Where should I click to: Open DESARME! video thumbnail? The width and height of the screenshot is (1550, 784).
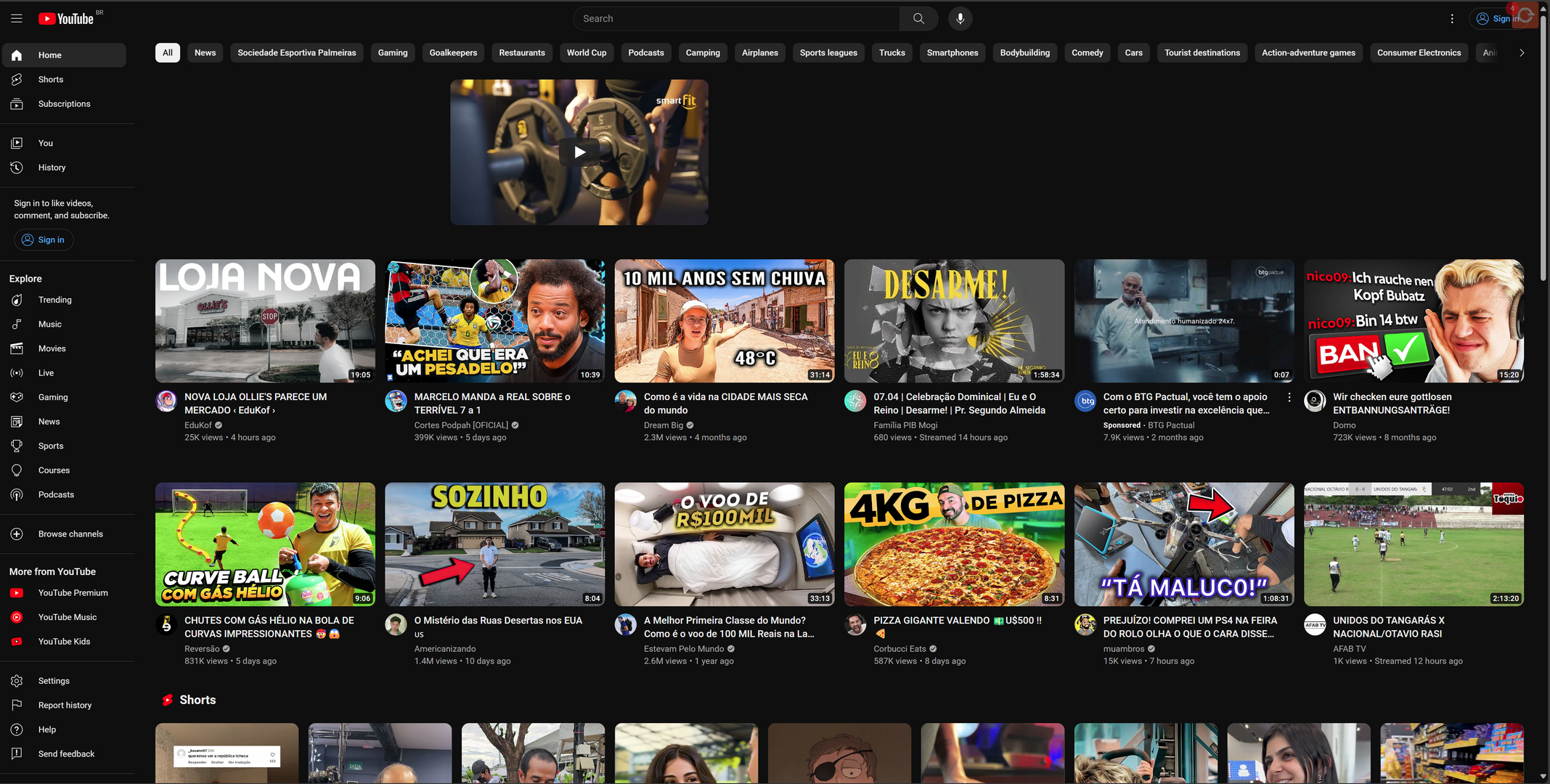(x=954, y=321)
